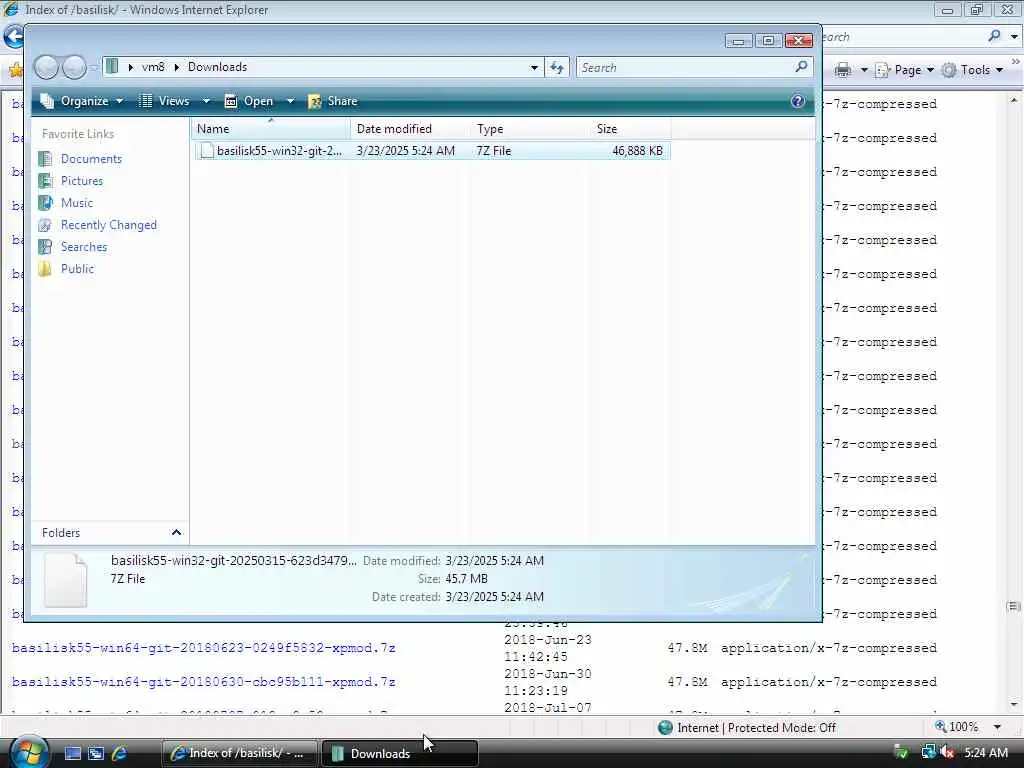Expand the arrow between vm8 and Downloads
This screenshot has width=1024, height=768.
(176, 67)
